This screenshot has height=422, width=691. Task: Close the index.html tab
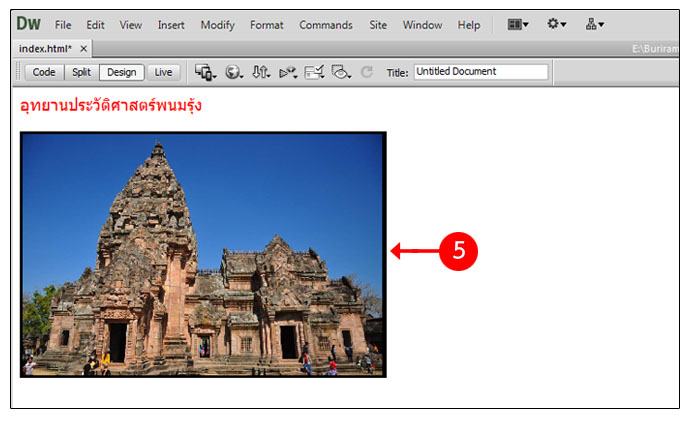coord(84,48)
